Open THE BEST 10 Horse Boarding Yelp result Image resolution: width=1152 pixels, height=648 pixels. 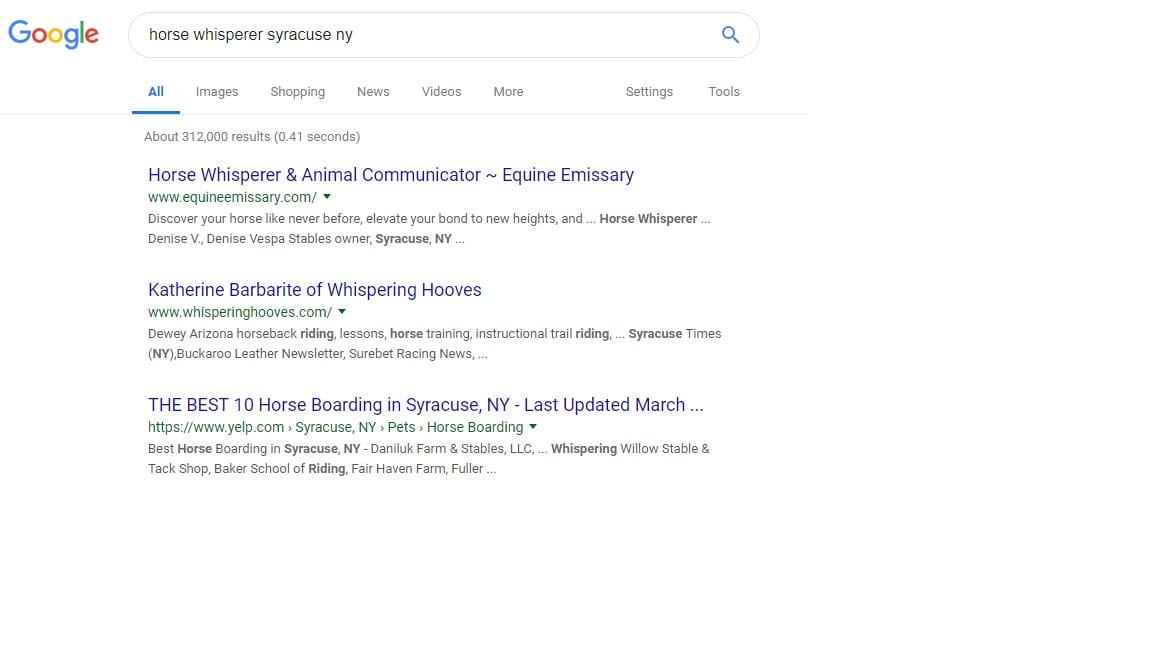(425, 405)
